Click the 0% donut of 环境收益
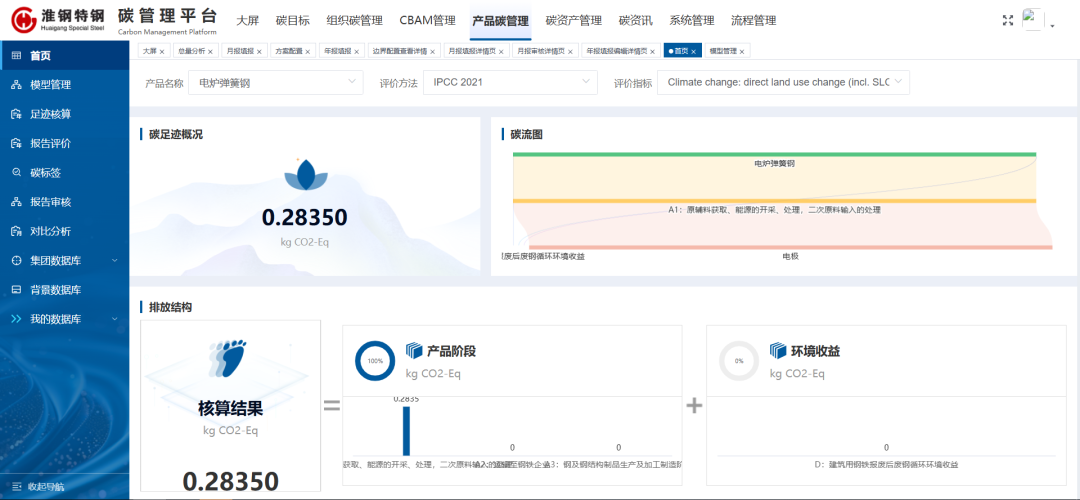The width and height of the screenshot is (1080, 500). coord(739,361)
